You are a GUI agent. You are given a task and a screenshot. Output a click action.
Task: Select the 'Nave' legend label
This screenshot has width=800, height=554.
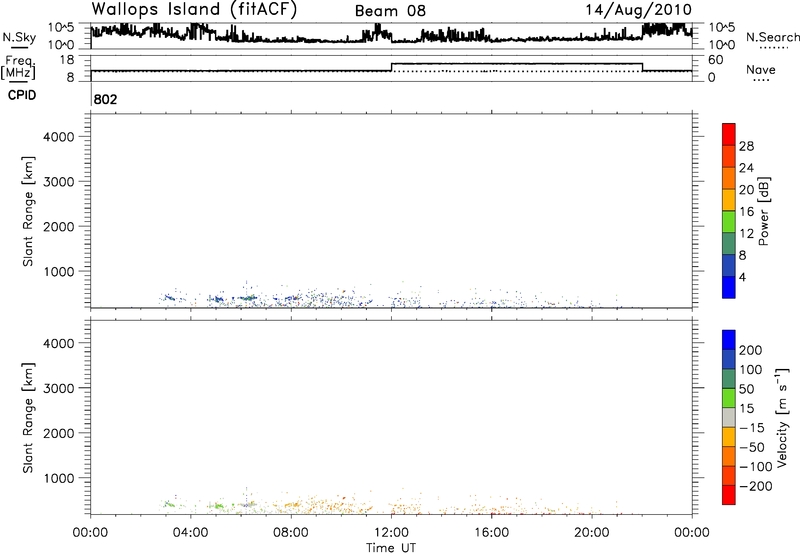[x=760, y=69]
